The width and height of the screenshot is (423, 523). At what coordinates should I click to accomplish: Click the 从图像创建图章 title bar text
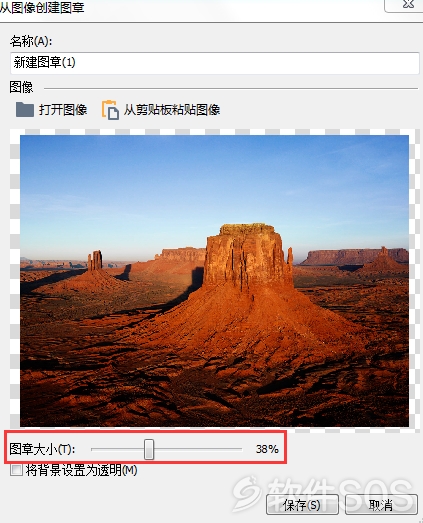[x=42, y=7]
